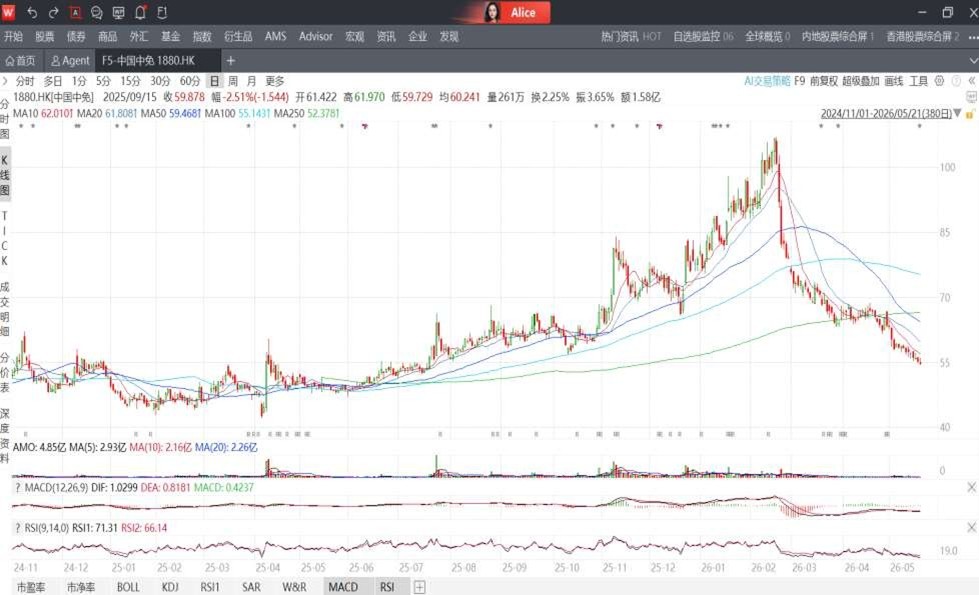Select the BOLL indicator button
979x595 pixels.
pos(128,587)
